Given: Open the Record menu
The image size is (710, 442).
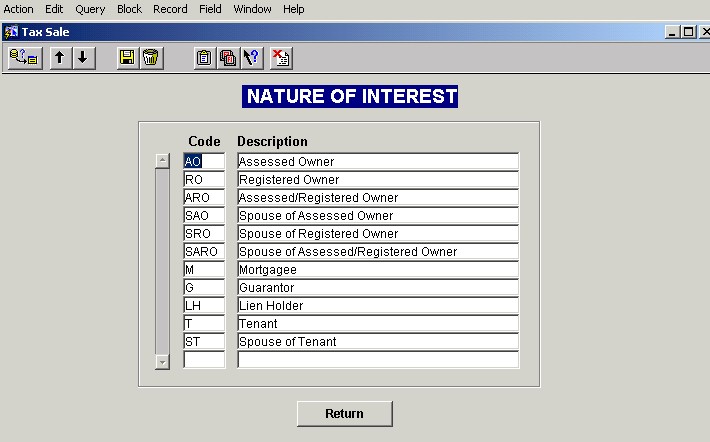Looking at the screenshot, I should click(170, 9).
